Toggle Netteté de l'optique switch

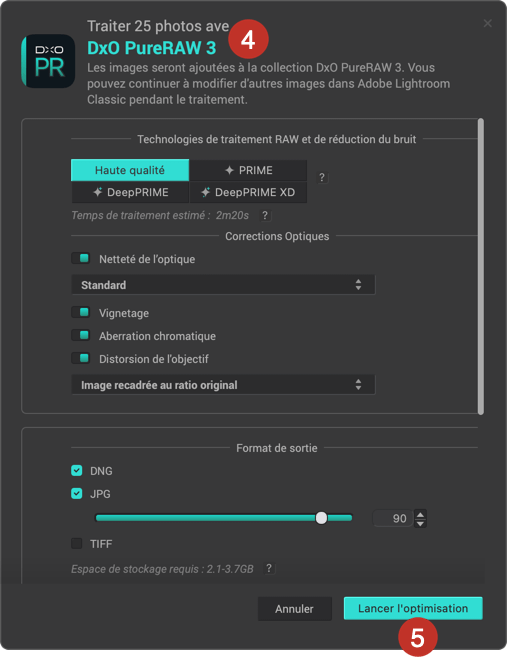tap(81, 258)
